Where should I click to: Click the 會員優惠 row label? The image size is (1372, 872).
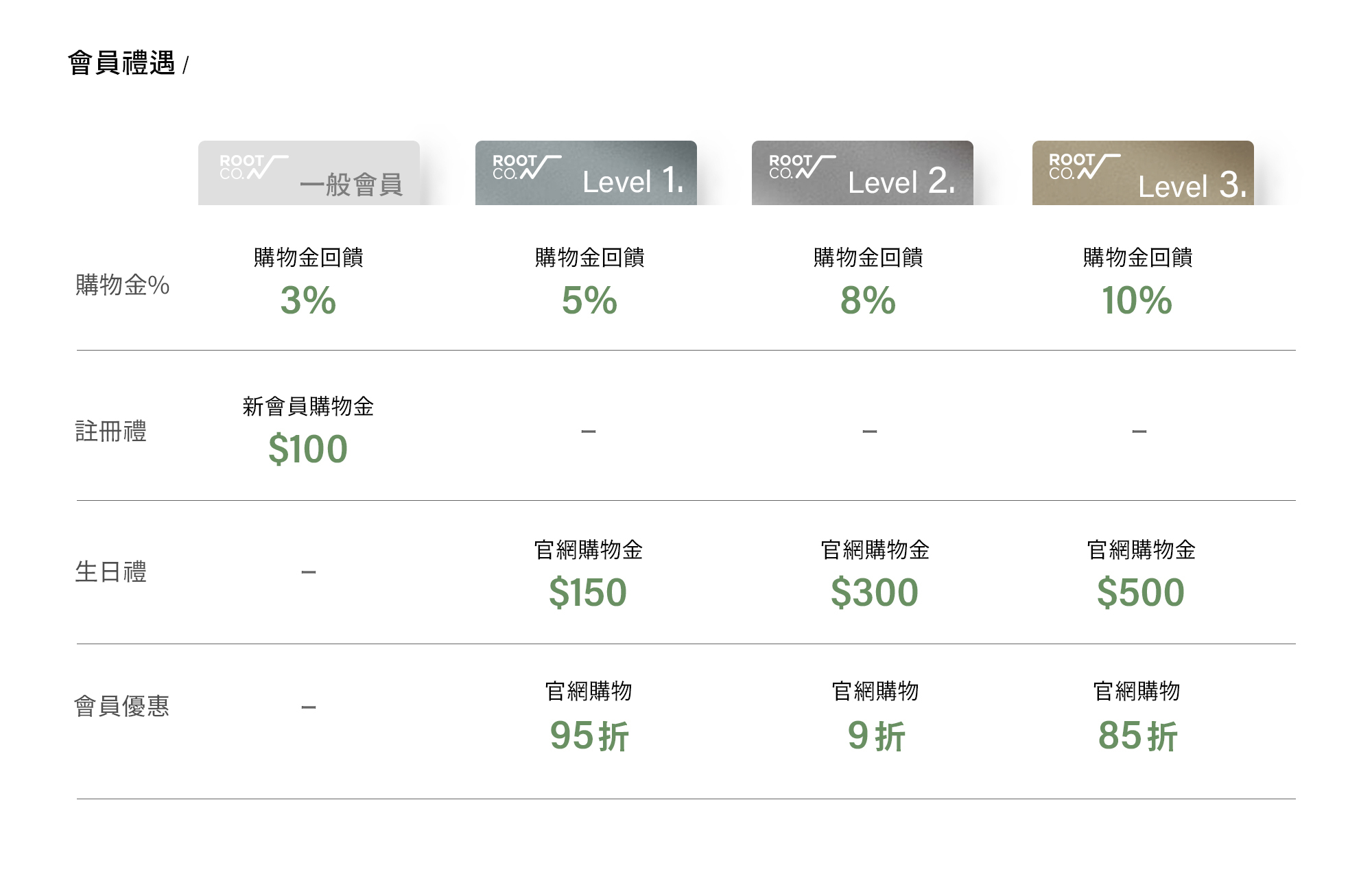pyautogui.click(x=121, y=706)
